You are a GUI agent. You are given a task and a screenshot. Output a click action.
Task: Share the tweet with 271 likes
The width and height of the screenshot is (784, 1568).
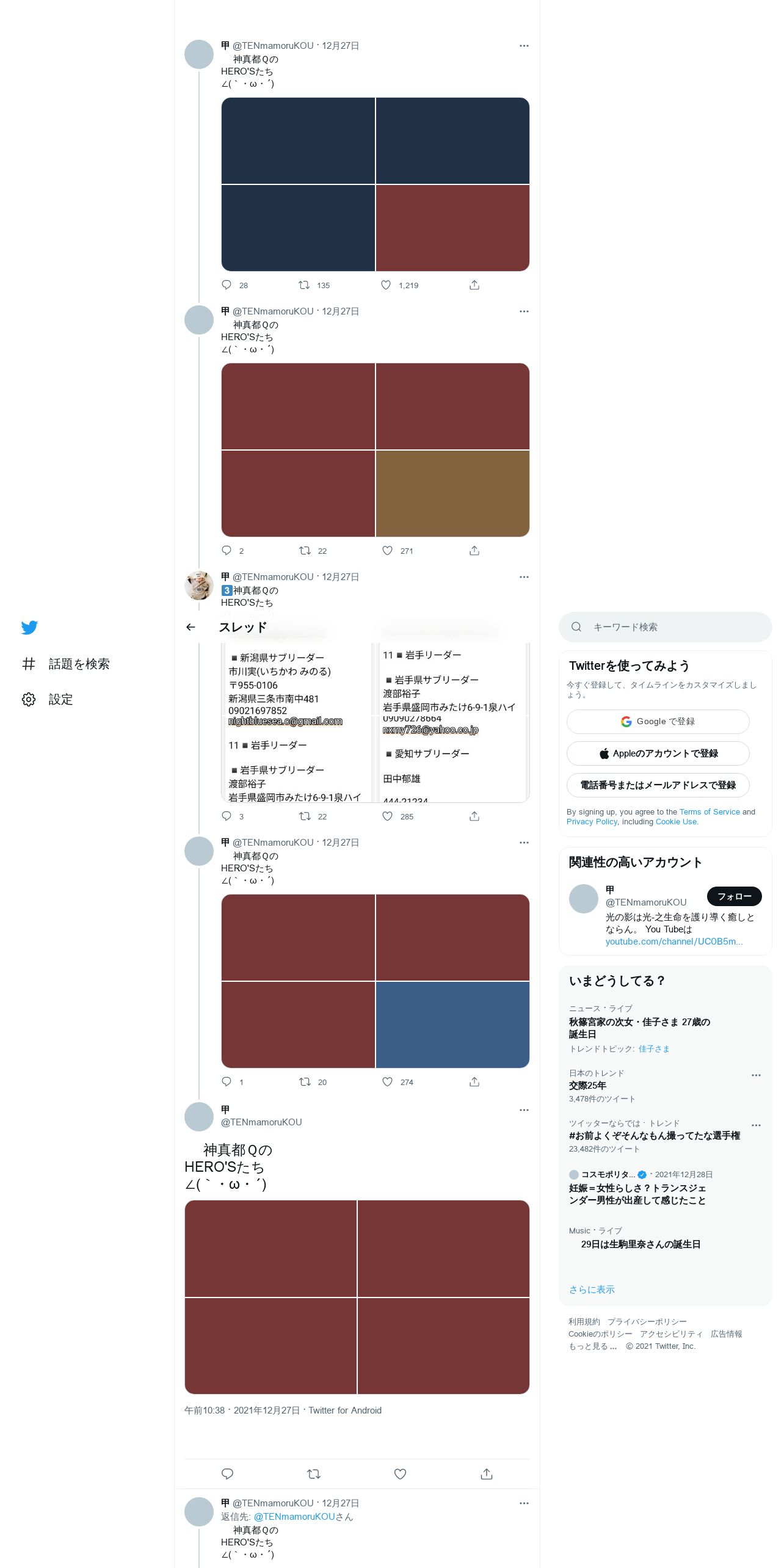point(474,551)
